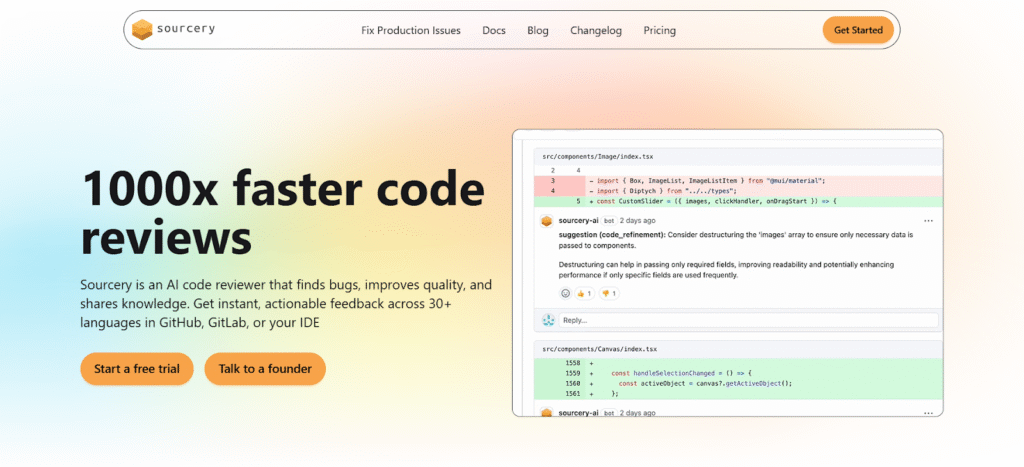The image size is (1024, 467).
Task: Open the three-dot menu on bottom comment
Action: pyautogui.click(x=928, y=412)
